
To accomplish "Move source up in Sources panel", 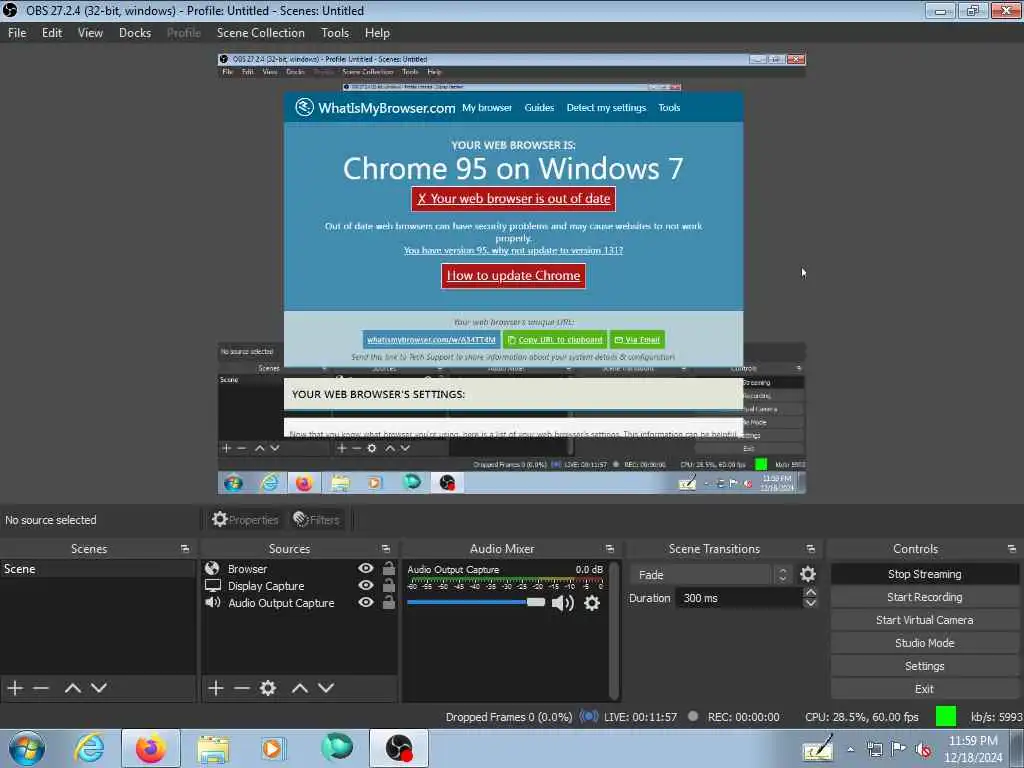I will [300, 688].
